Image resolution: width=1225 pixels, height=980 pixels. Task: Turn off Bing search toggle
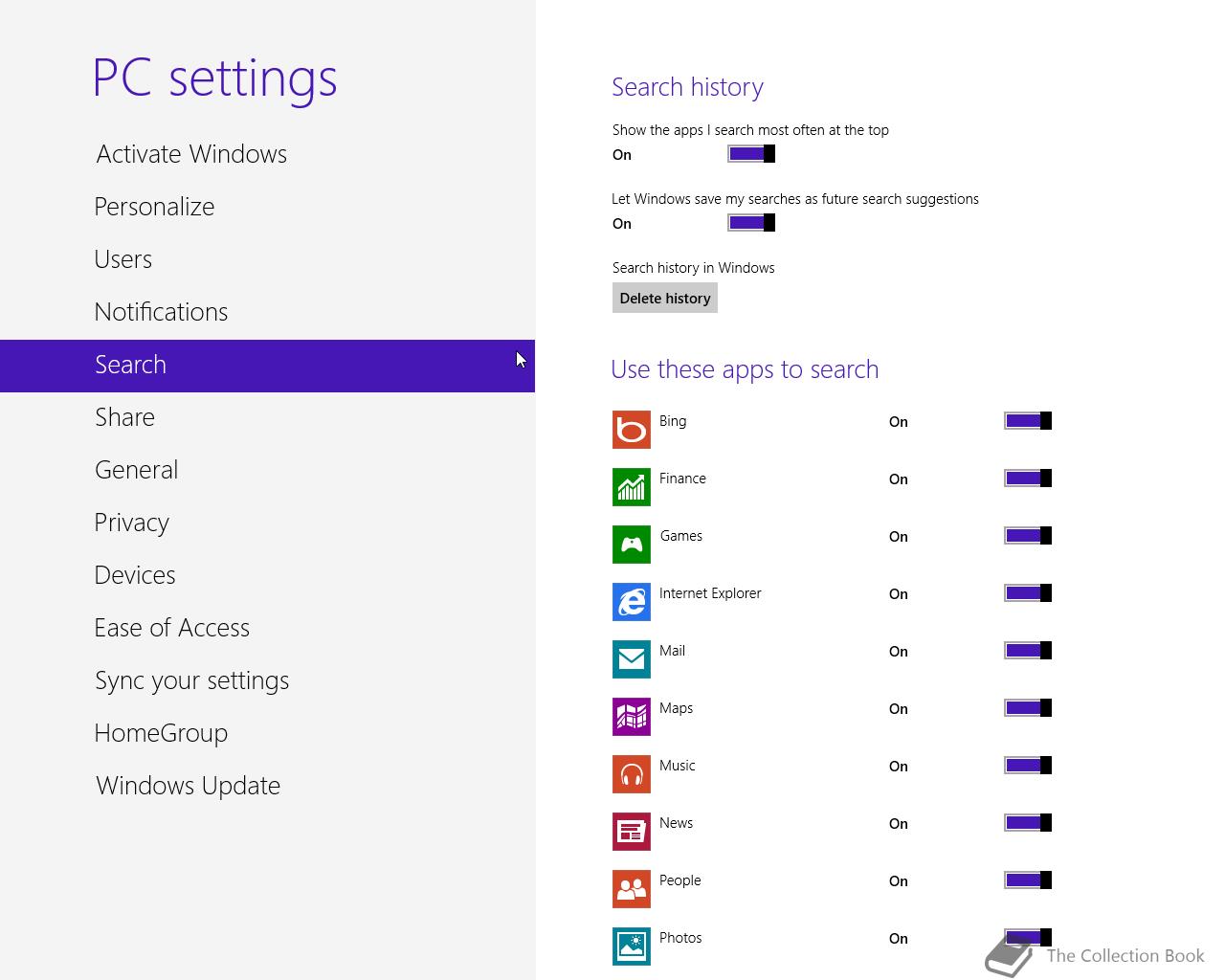click(1028, 421)
